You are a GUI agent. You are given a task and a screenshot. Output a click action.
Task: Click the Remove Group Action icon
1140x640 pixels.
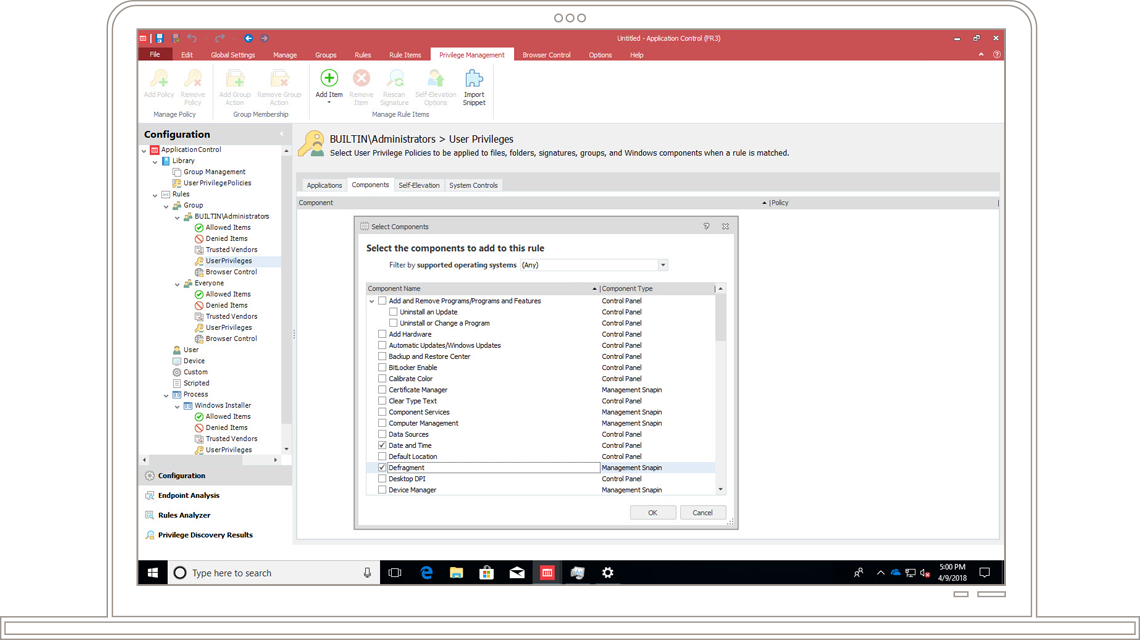coord(279,79)
